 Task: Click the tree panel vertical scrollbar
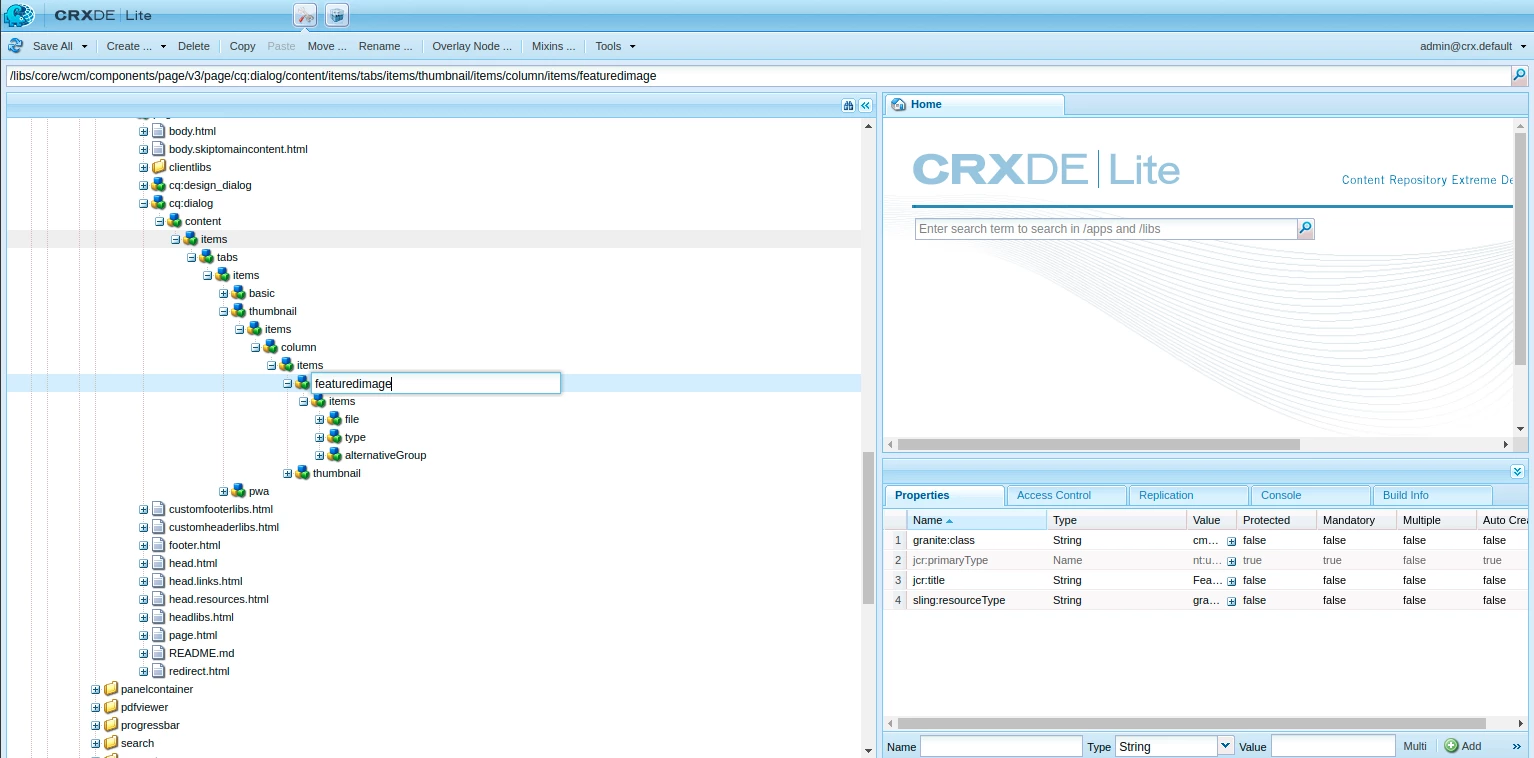868,529
